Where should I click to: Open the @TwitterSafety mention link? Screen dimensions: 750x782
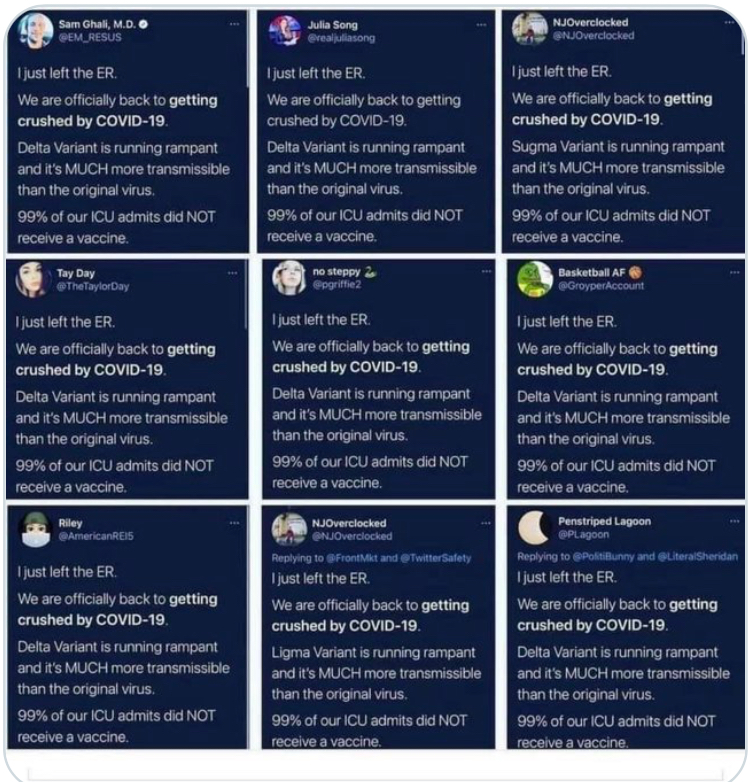click(434, 558)
